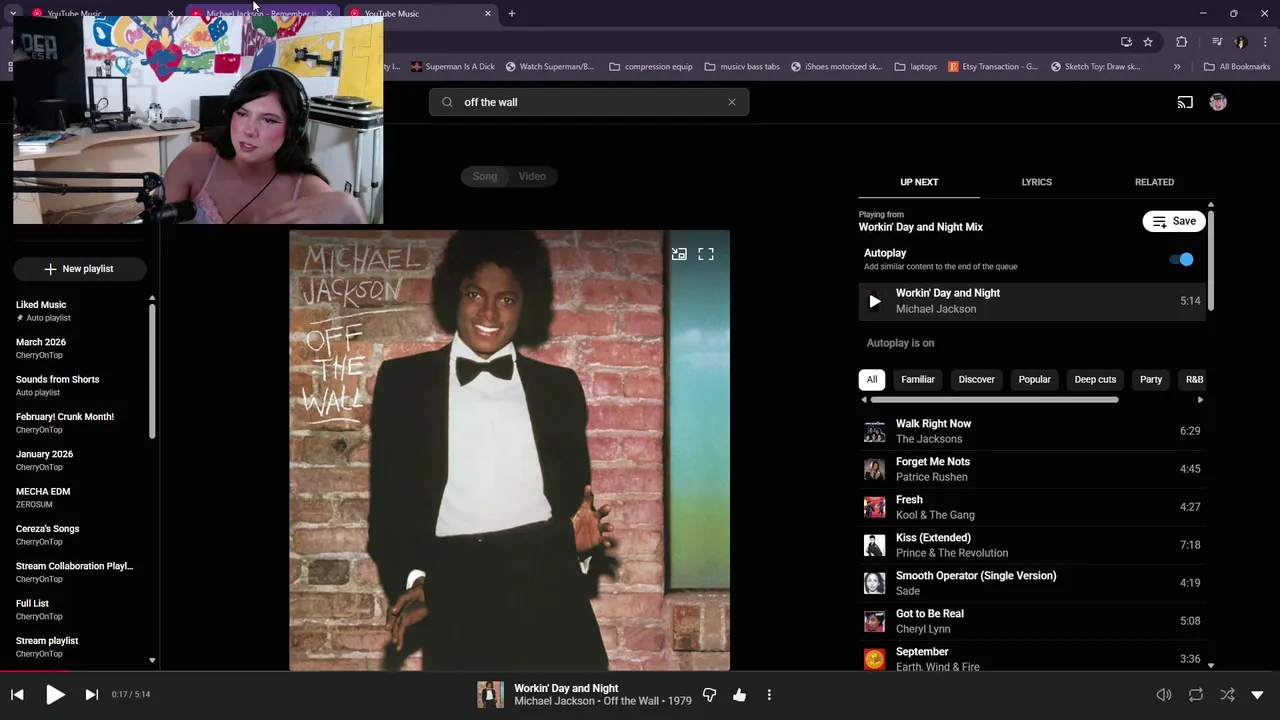Select Got to Be Real by Cheryl Lynn
Viewport: 1280px width, 720px height.
(x=1032, y=621)
